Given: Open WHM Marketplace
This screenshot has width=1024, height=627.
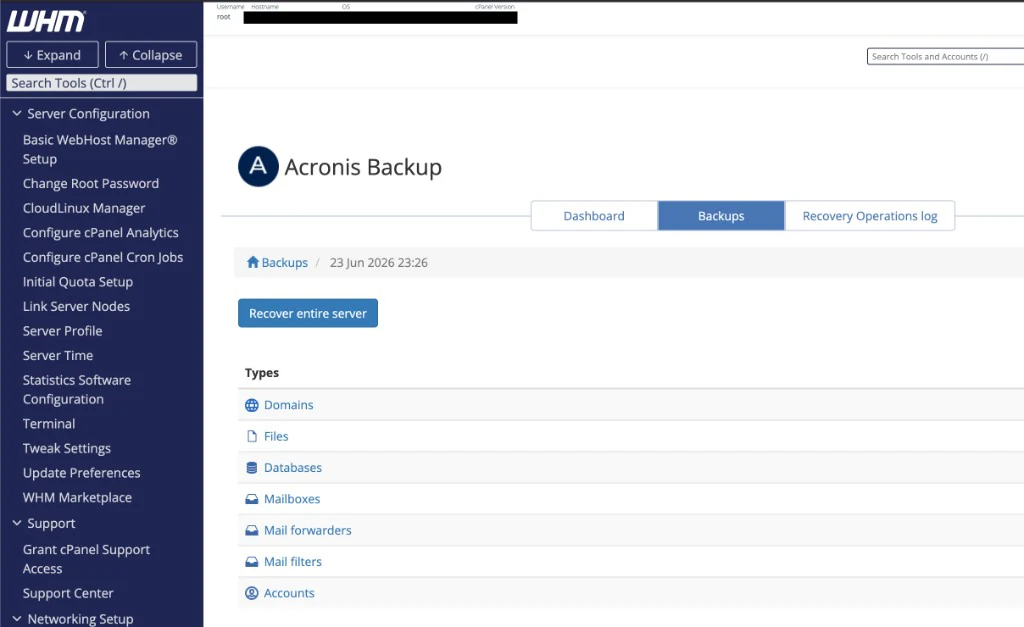Looking at the screenshot, I should pos(77,498).
